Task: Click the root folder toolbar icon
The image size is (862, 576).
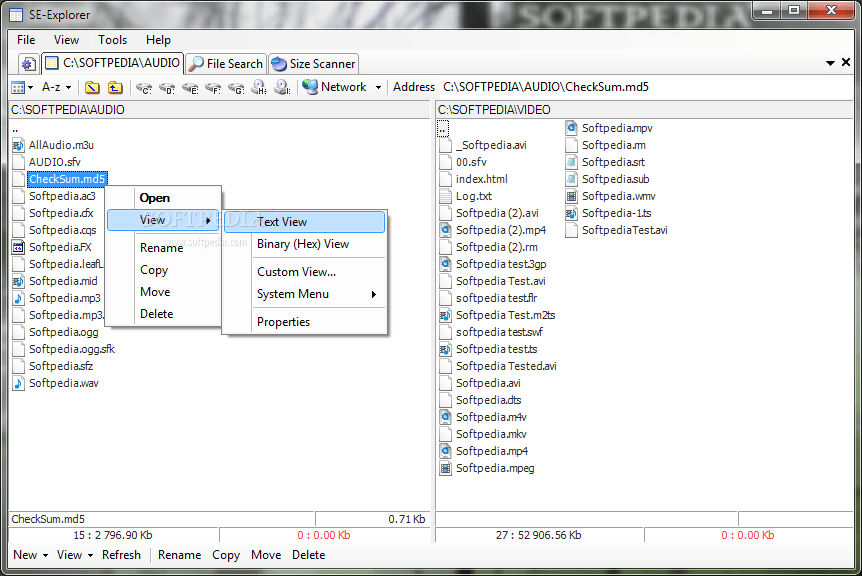Action: coord(92,87)
